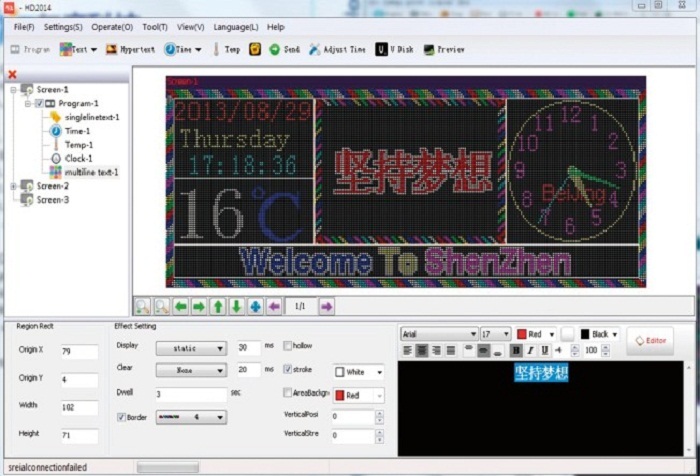
Task: Move area down with green arrow
Action: [x=237, y=307]
